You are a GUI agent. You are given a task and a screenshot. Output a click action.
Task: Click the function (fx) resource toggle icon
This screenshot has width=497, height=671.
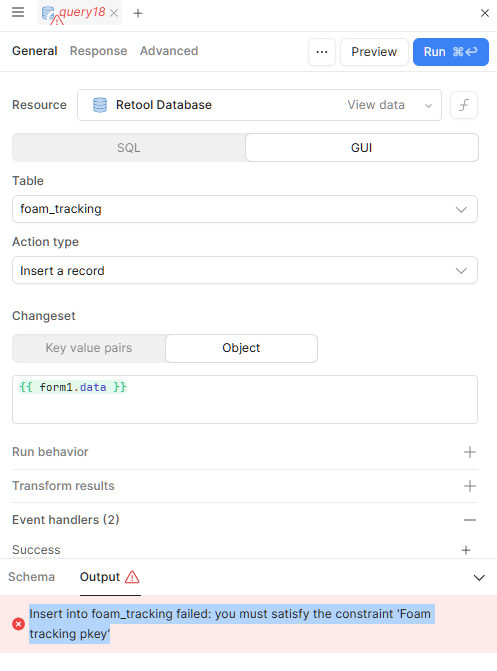point(464,105)
